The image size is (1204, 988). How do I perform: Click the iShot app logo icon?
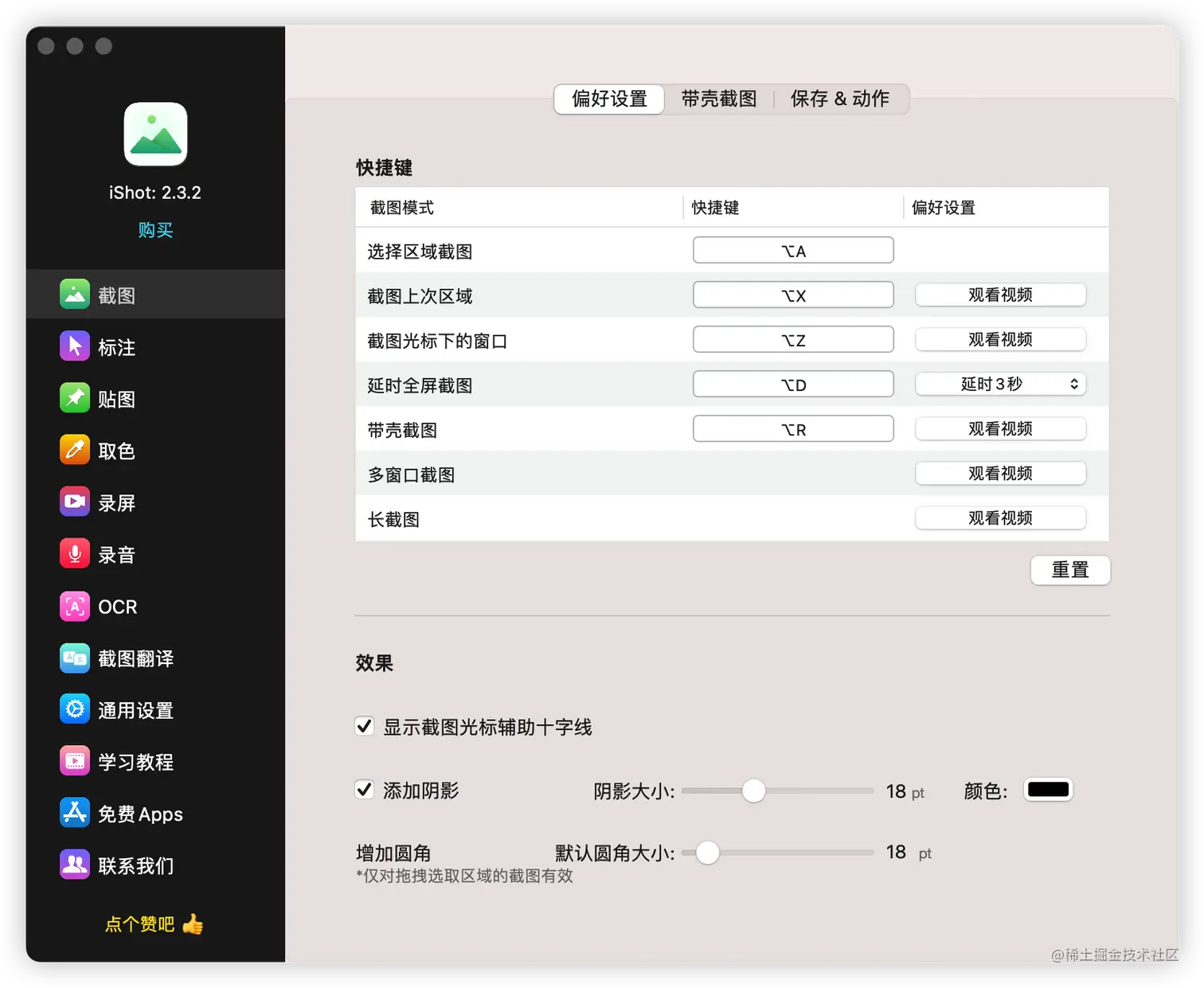point(155,134)
